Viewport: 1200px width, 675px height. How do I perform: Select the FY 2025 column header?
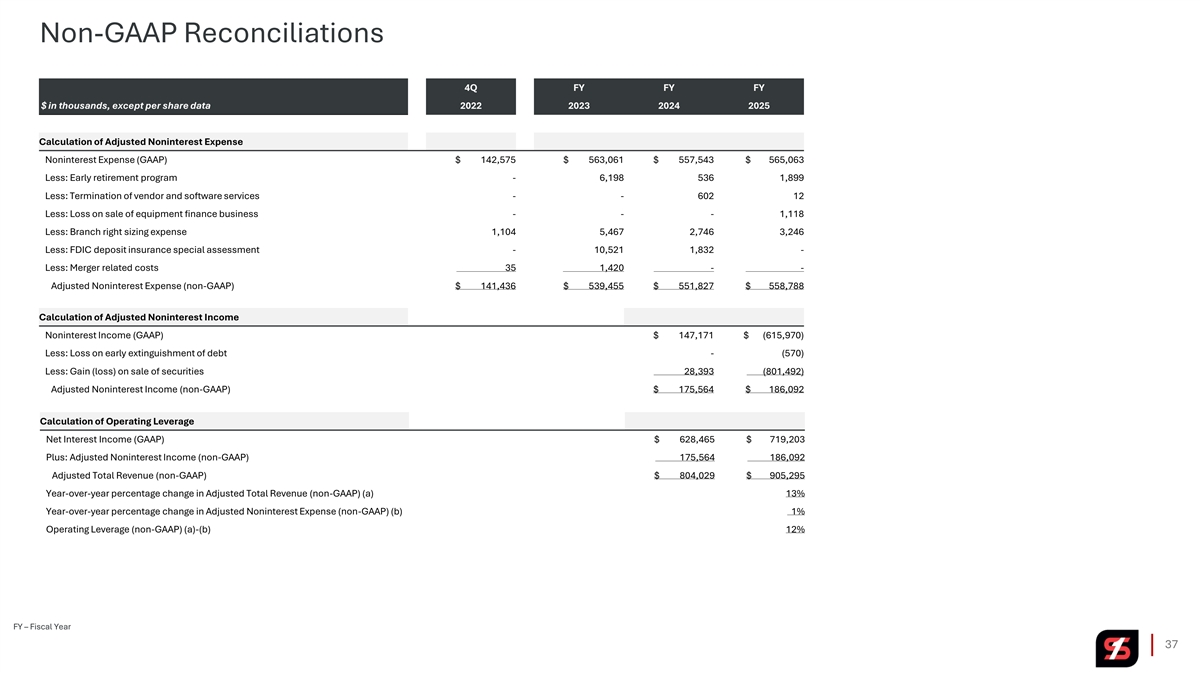click(759, 96)
